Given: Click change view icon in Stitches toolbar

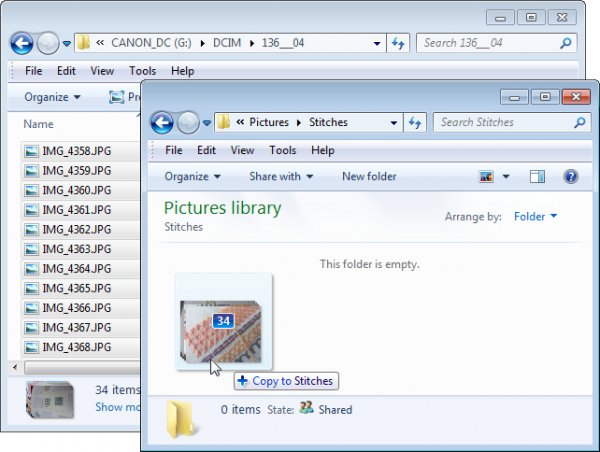Looking at the screenshot, I should [x=487, y=177].
